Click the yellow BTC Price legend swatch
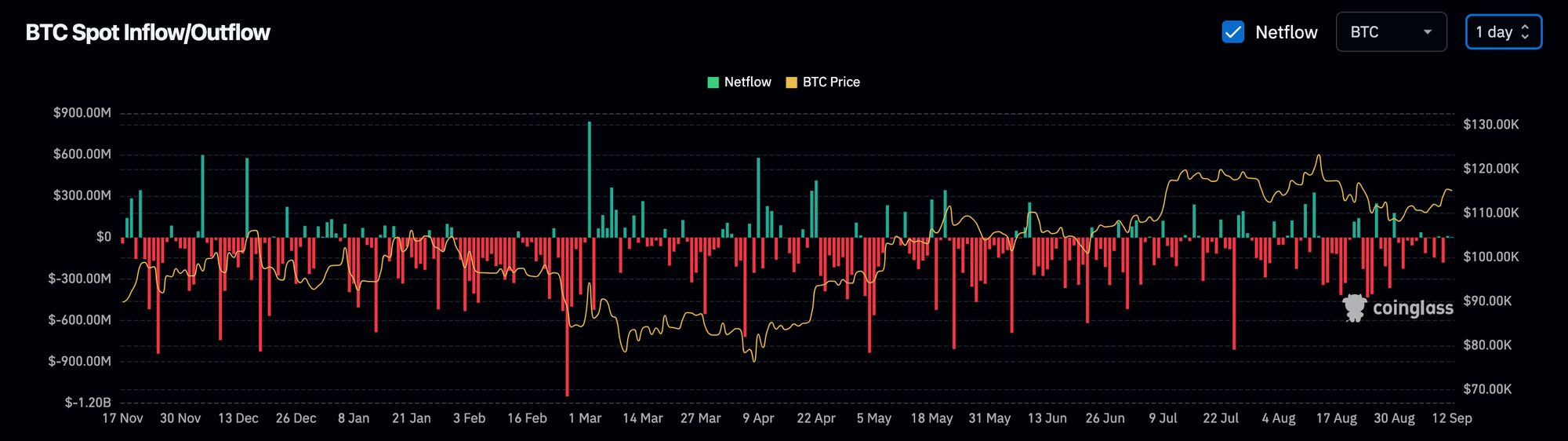This screenshot has height=441, width=1568. (x=791, y=82)
